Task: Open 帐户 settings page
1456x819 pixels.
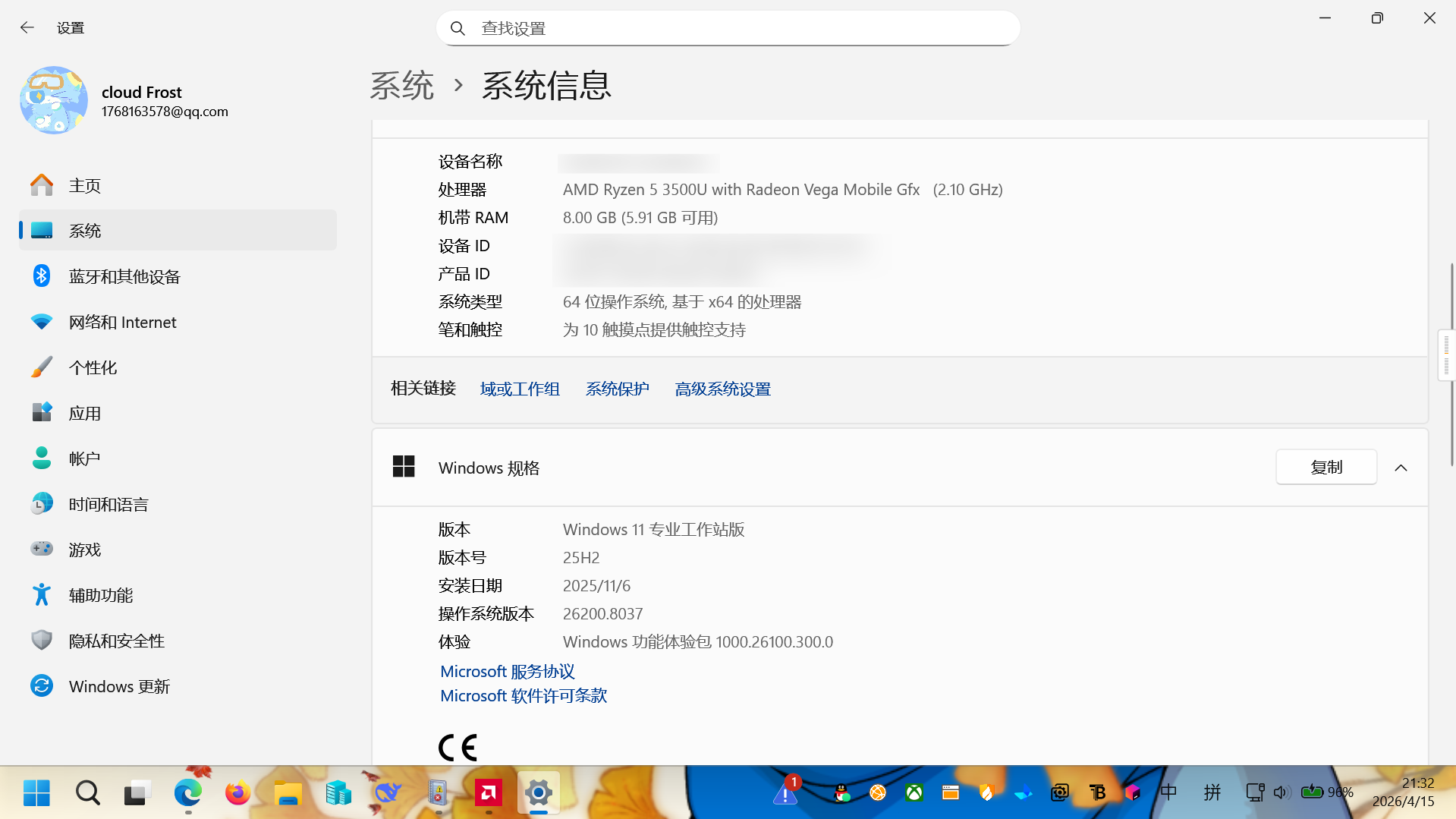Action: tap(178, 458)
